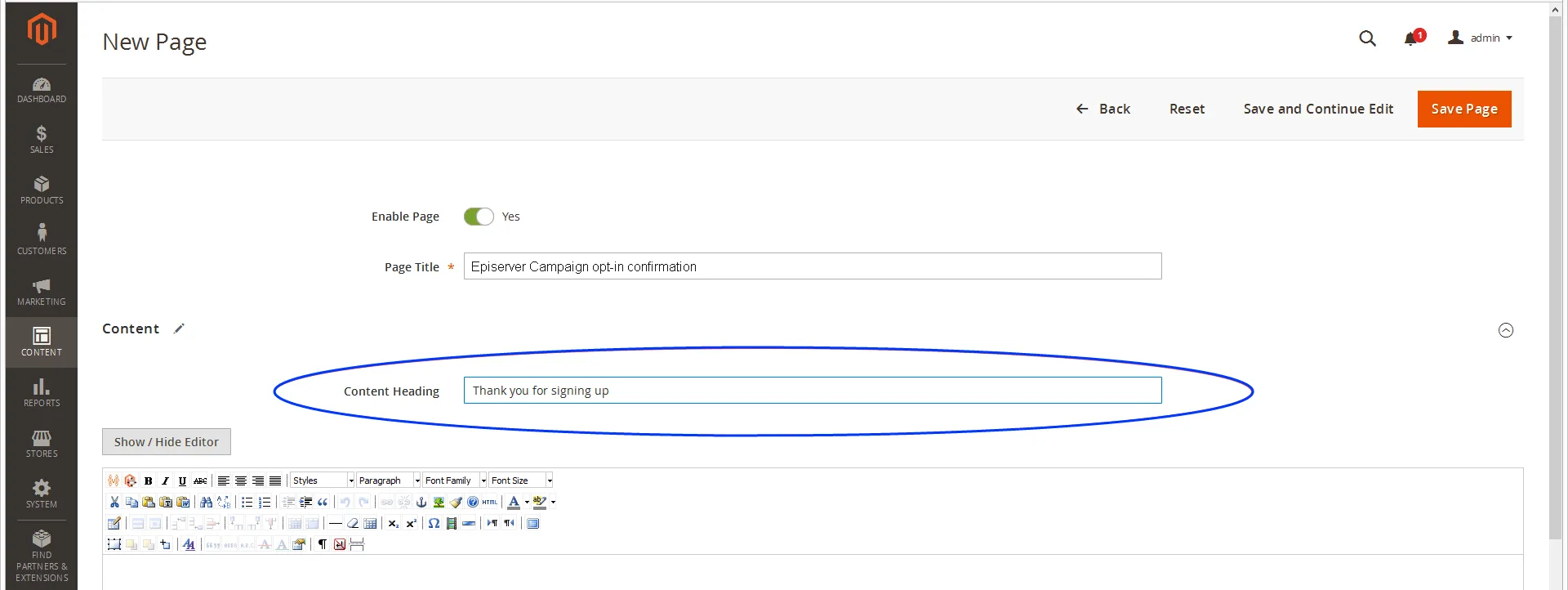This screenshot has width=1568, height=590.
Task: Insert an anchor with the anchor icon
Action: point(421,502)
